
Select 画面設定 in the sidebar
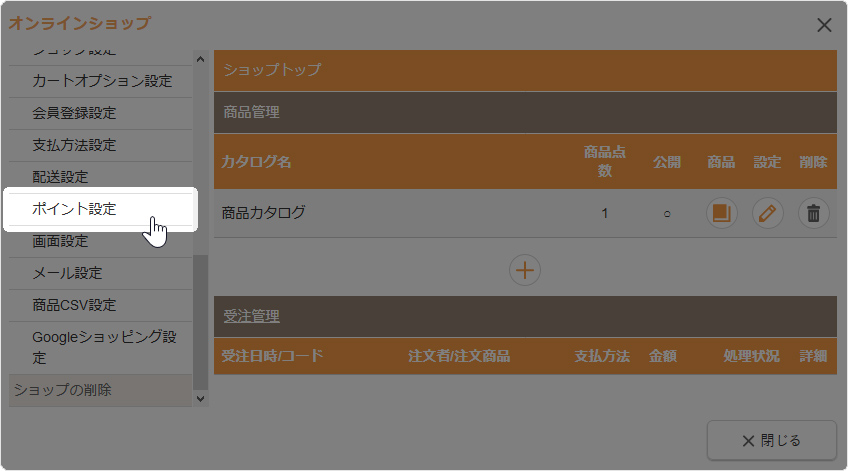tap(61, 241)
